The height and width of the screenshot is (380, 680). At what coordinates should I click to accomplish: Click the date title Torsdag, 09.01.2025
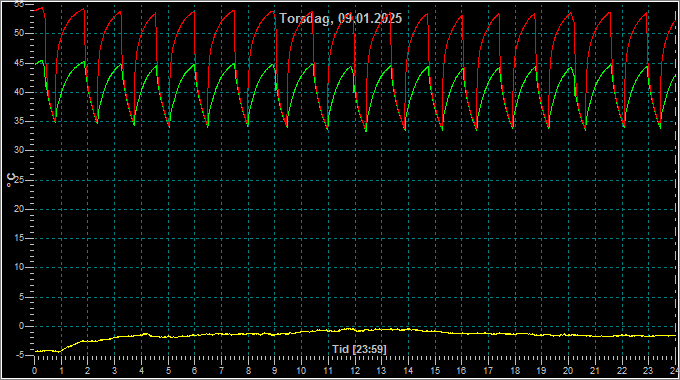tap(340, 18)
